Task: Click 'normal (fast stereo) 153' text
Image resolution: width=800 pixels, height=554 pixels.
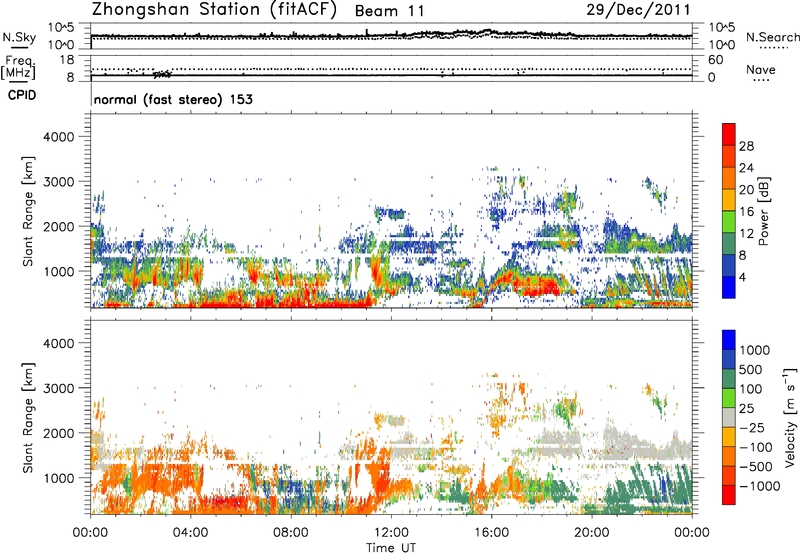Action: pyautogui.click(x=173, y=99)
